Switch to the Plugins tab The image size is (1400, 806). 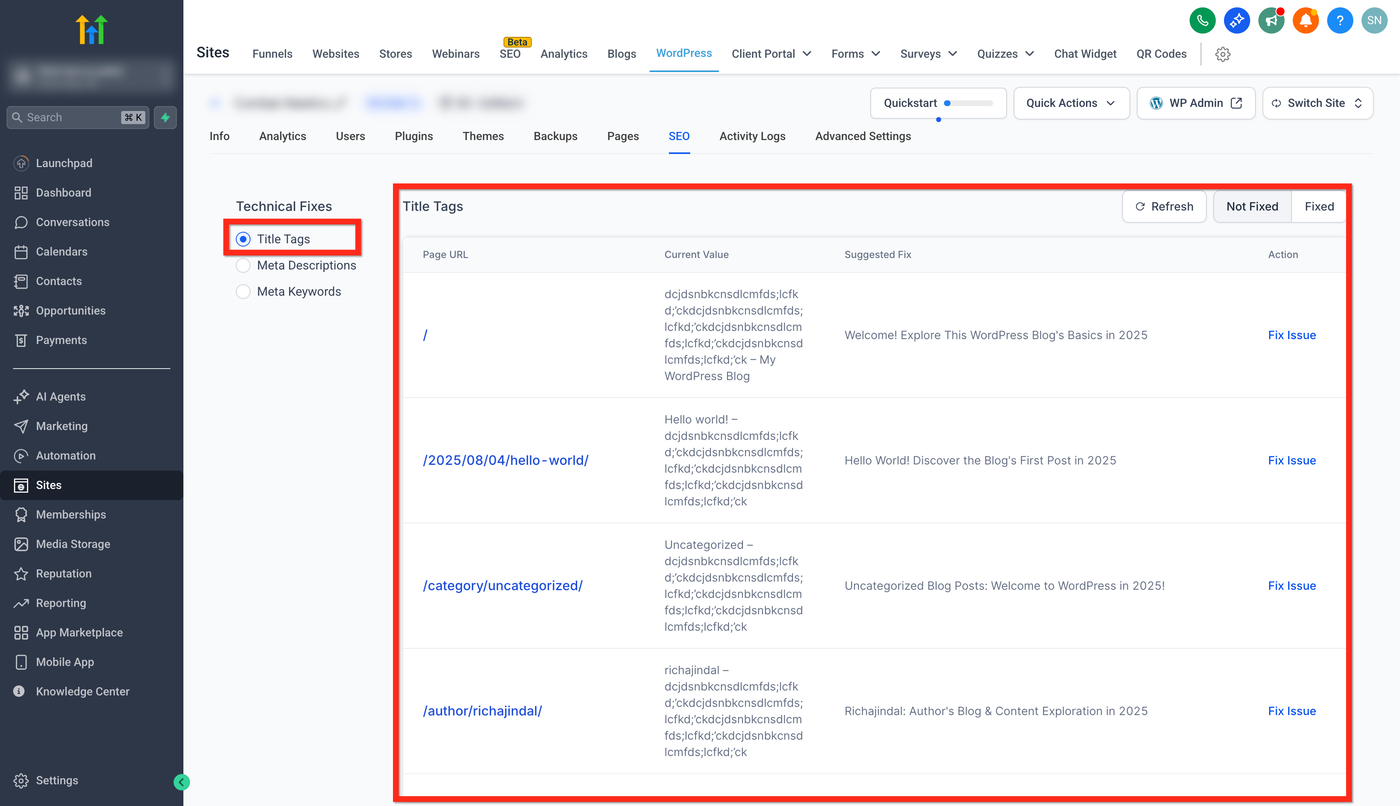point(413,136)
